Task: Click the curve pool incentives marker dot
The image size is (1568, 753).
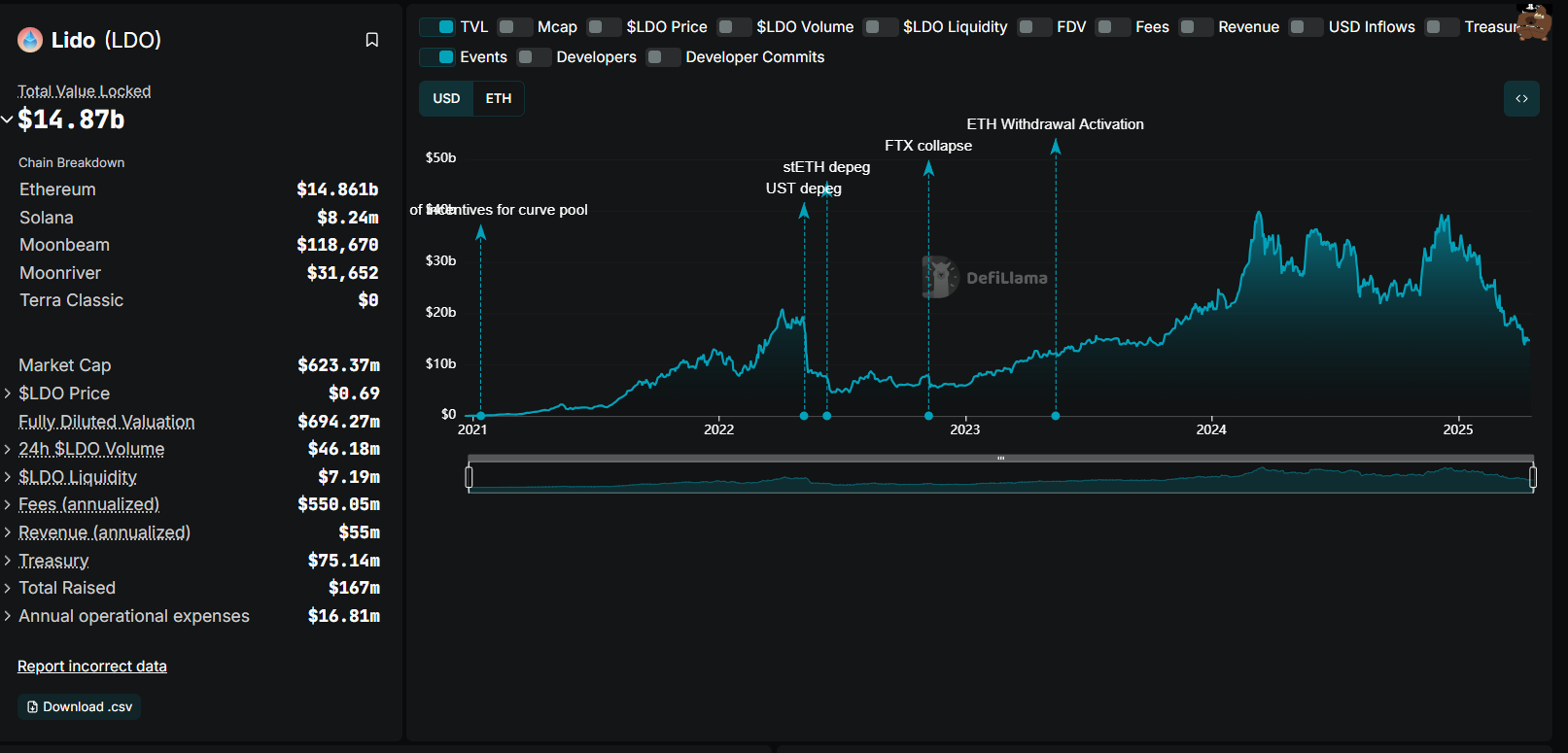Action: 480,416
